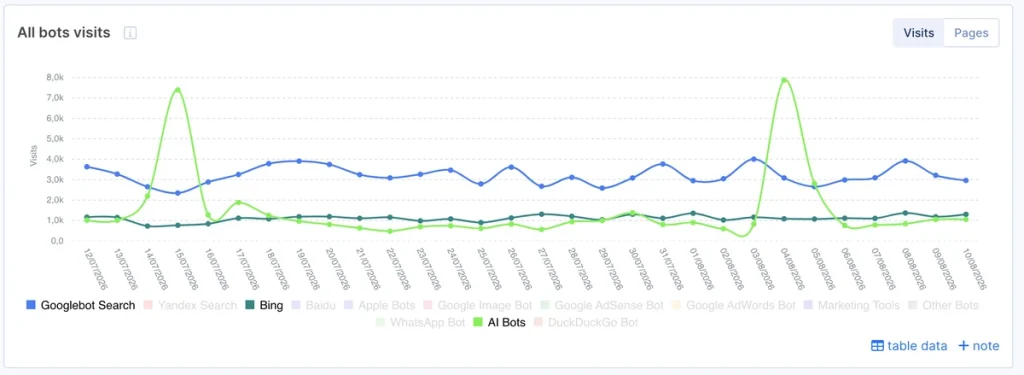Click the green AI Bots color swatch

(479, 323)
